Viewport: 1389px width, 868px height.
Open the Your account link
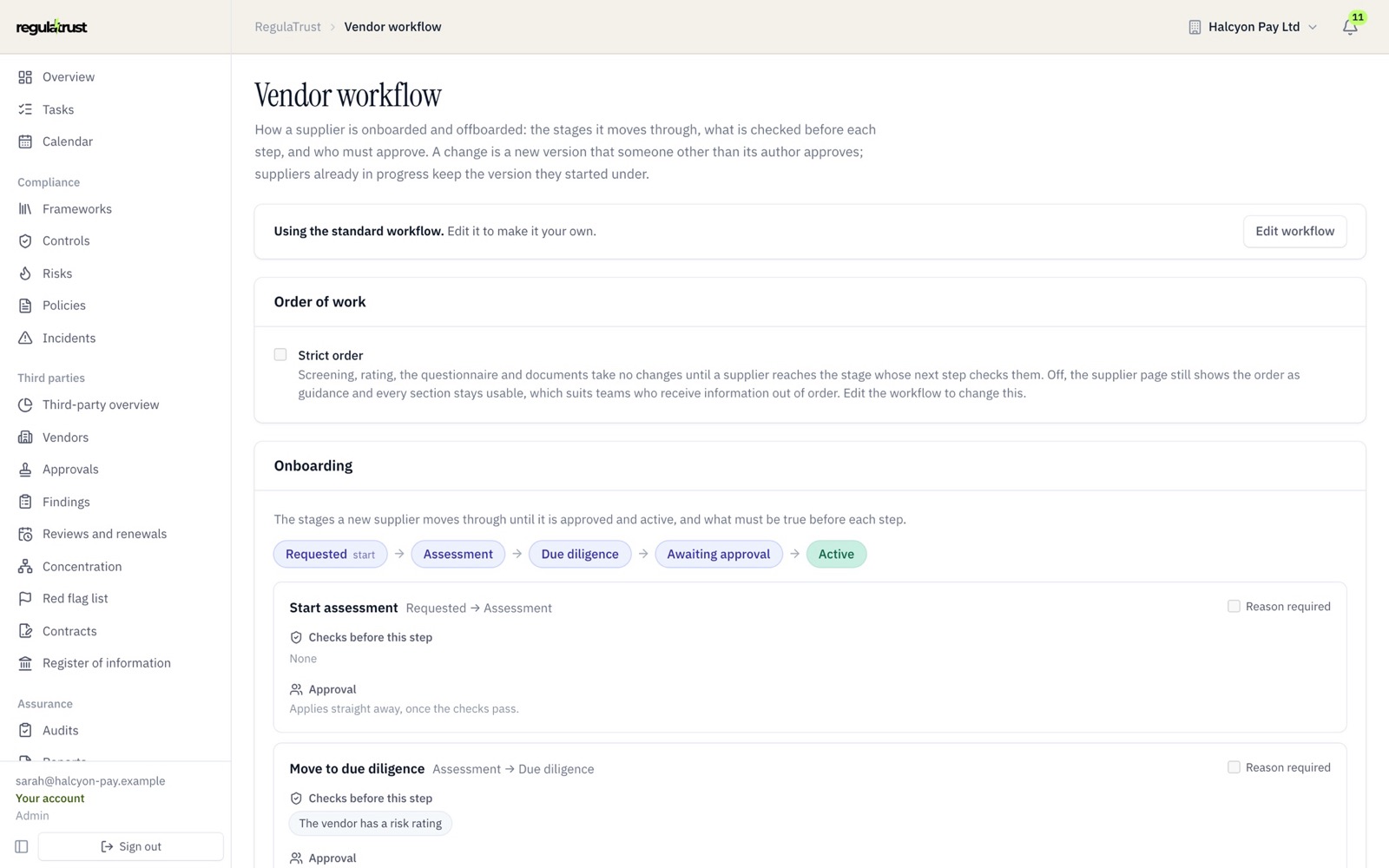click(x=50, y=799)
